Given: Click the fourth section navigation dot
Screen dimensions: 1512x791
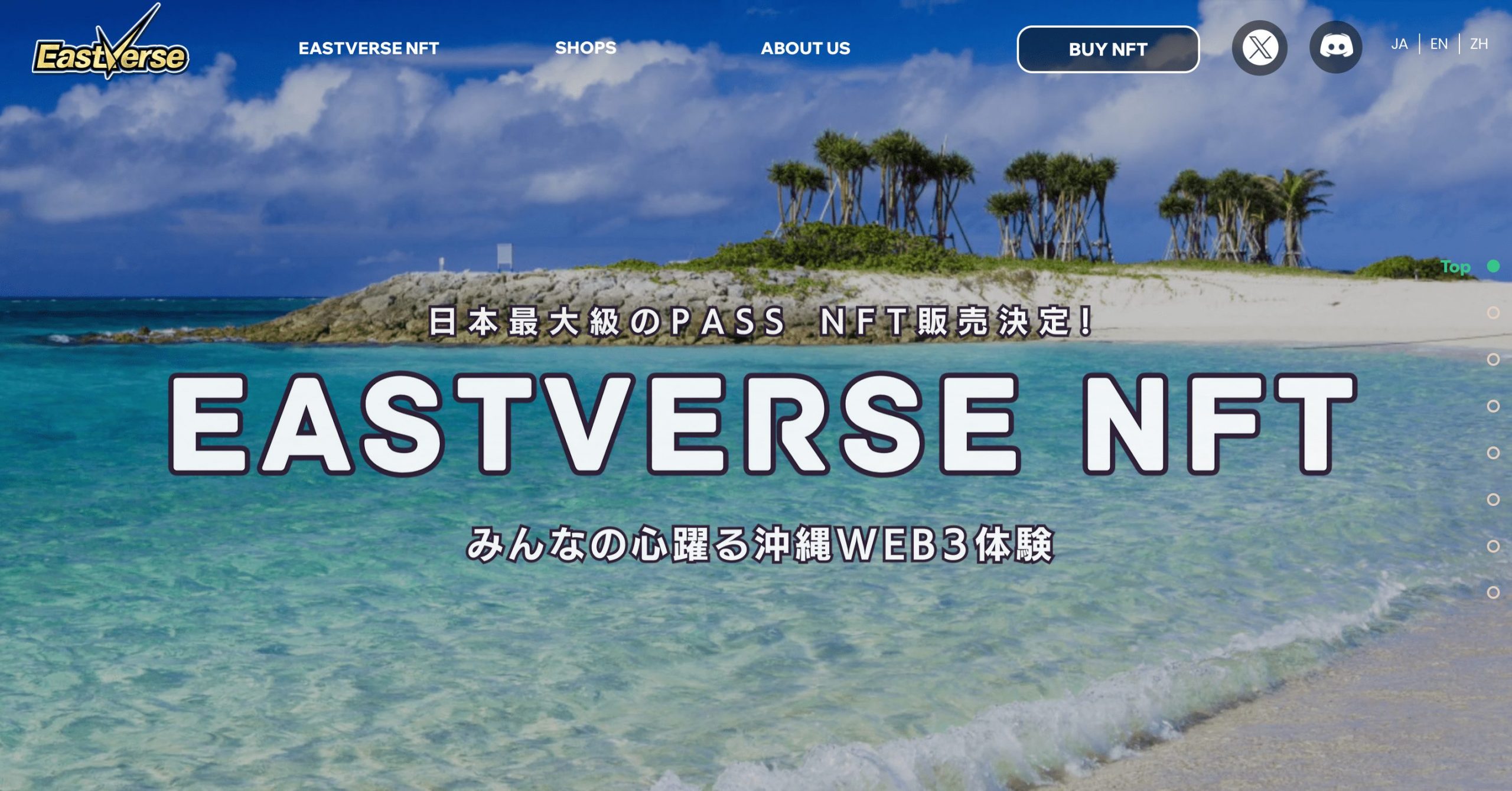Looking at the screenshot, I should pos(1493,407).
